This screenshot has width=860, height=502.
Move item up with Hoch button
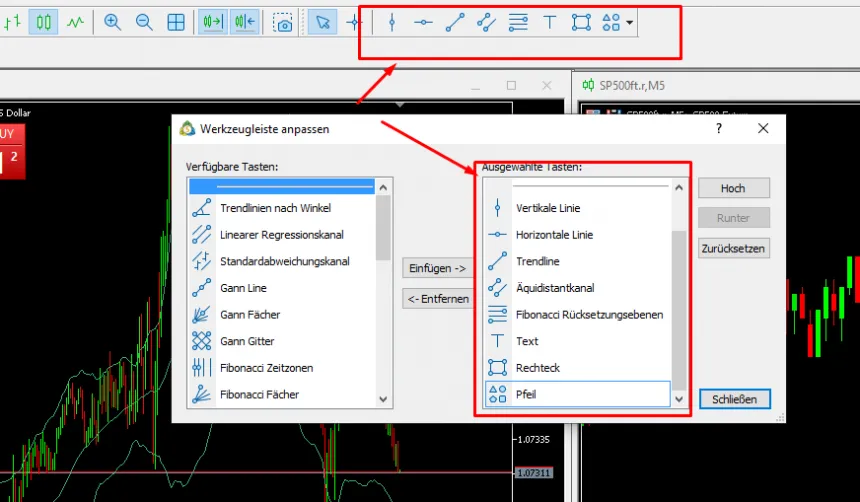(734, 188)
